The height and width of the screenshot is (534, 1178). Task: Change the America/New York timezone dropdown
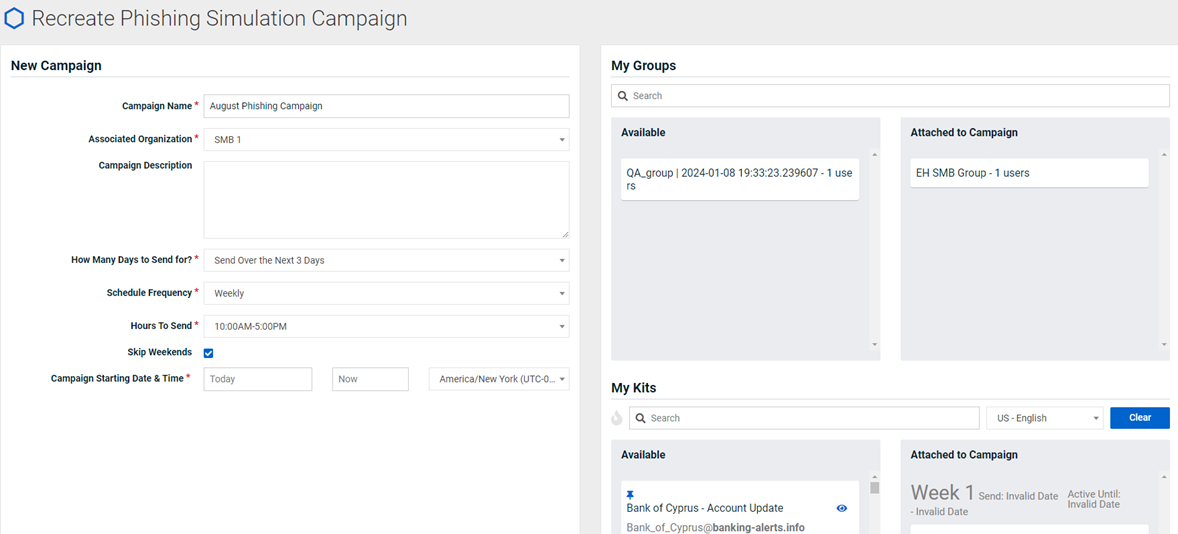pos(499,379)
